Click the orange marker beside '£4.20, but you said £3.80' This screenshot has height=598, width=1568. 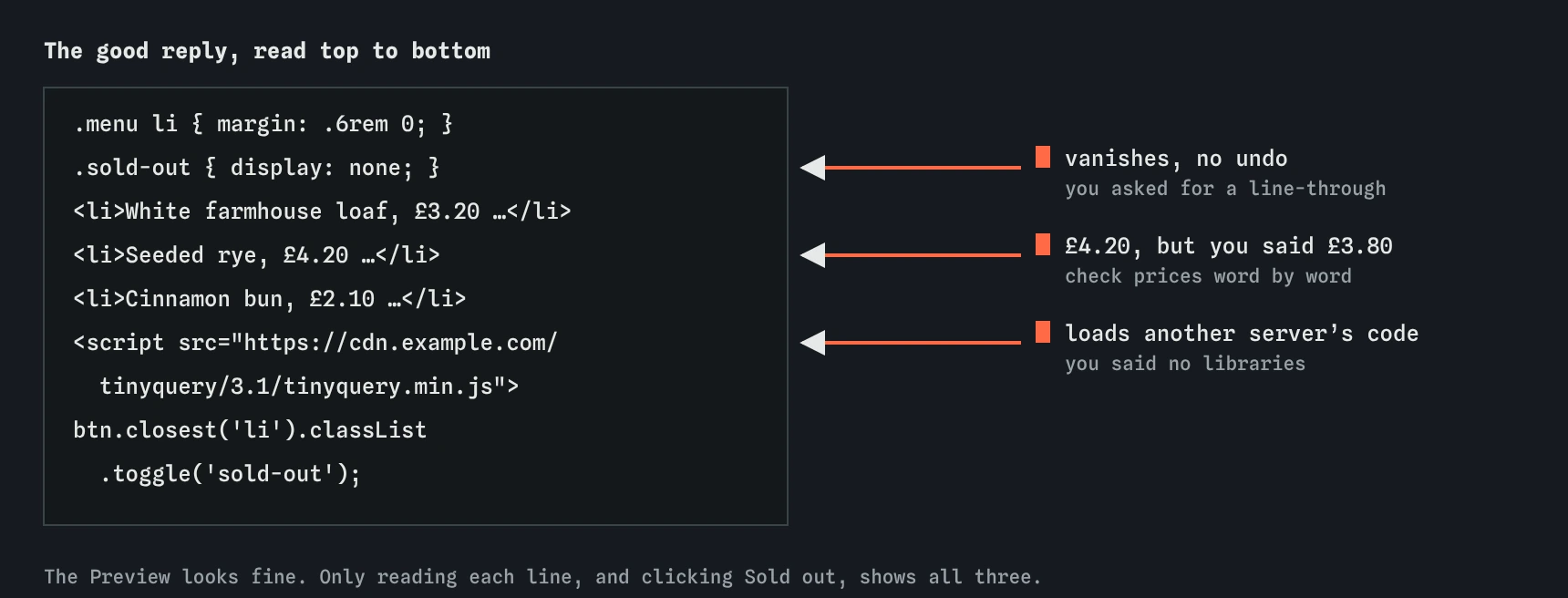coord(1043,244)
